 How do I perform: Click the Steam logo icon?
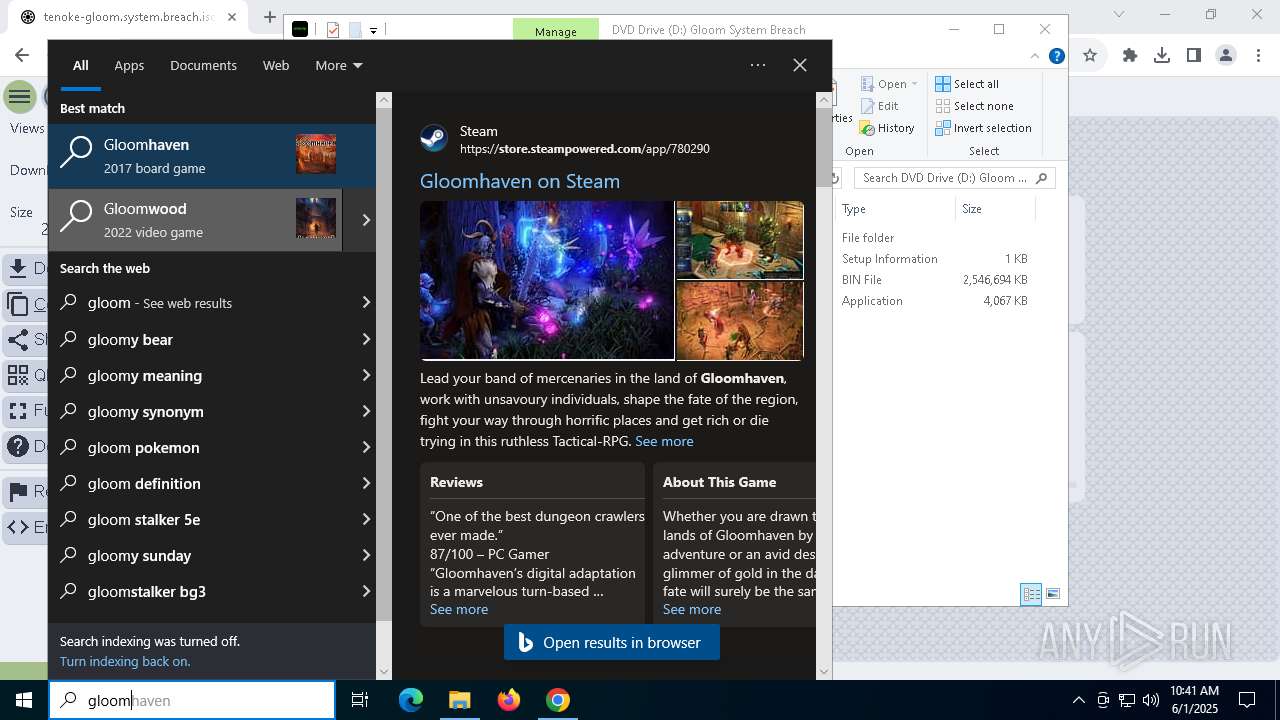coord(434,138)
